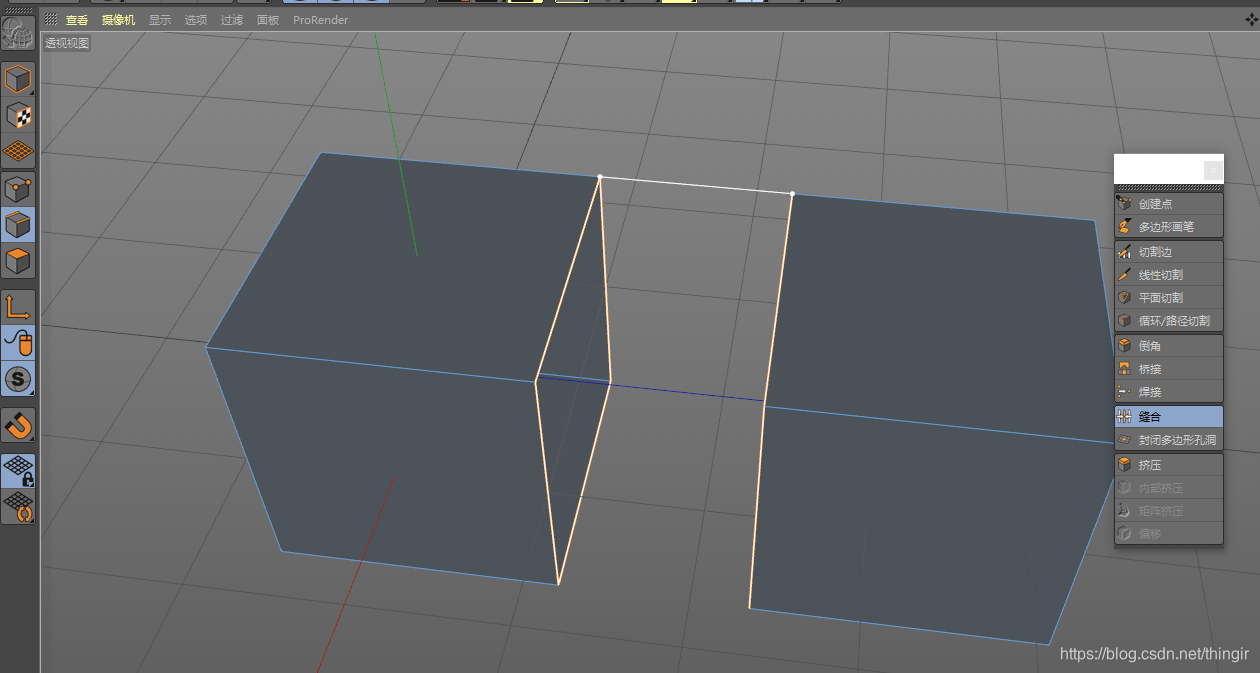Open the 摄像机 viewport menu
The width and height of the screenshot is (1260, 673).
point(118,20)
